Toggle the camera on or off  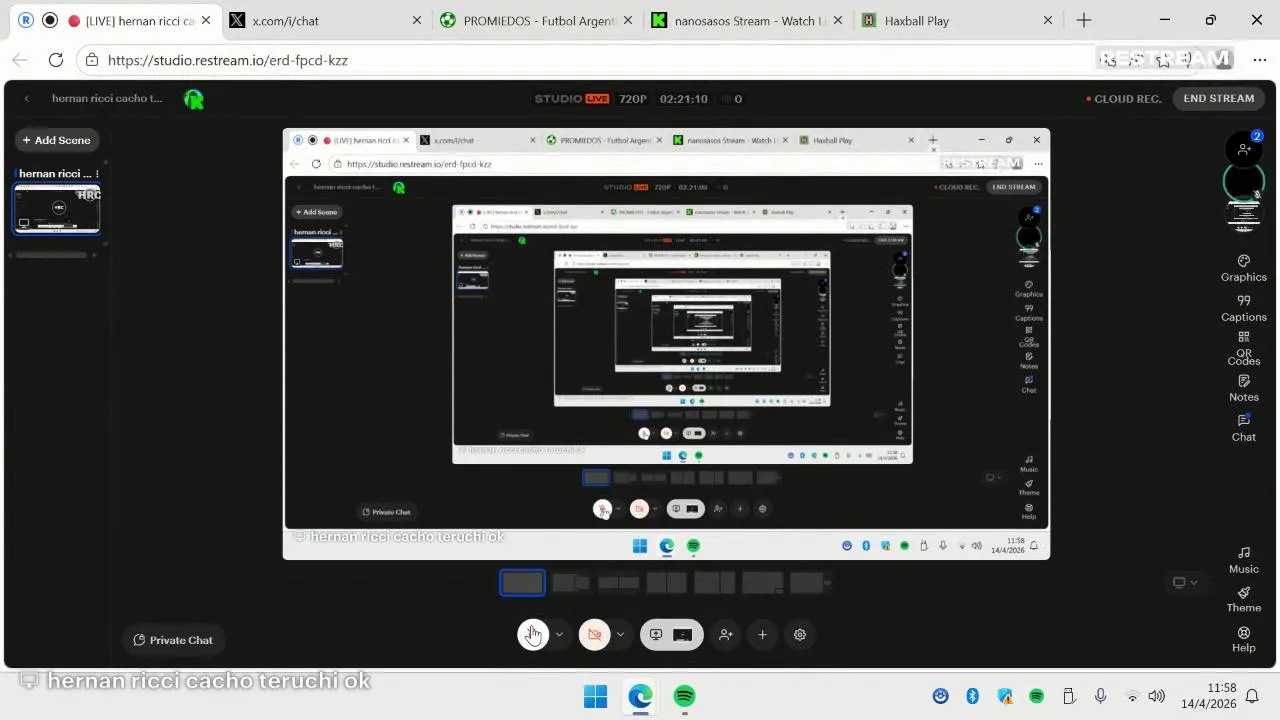pos(594,635)
